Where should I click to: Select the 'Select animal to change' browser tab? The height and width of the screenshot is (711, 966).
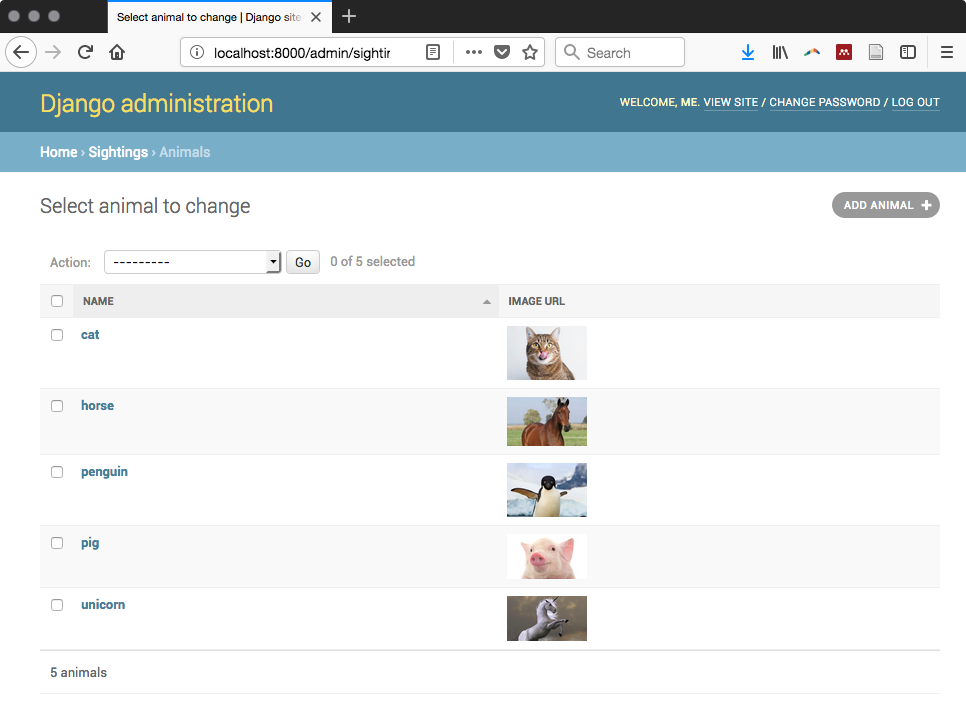point(220,17)
